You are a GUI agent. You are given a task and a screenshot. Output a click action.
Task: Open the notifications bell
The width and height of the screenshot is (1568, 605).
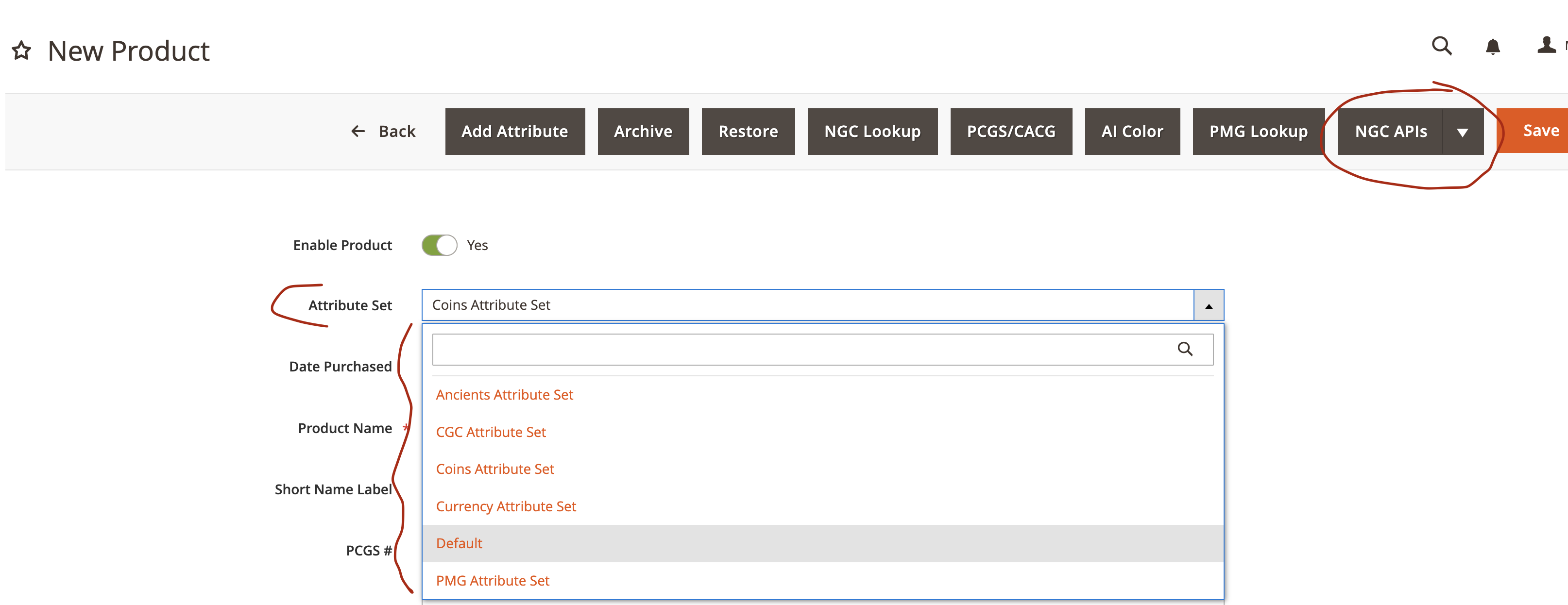pyautogui.click(x=1492, y=47)
